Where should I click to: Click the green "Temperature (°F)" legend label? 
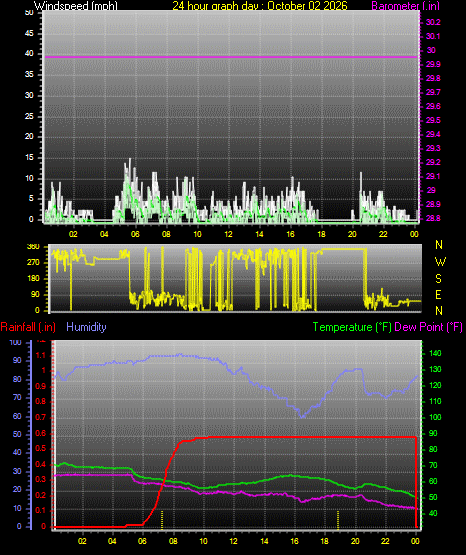point(352,327)
